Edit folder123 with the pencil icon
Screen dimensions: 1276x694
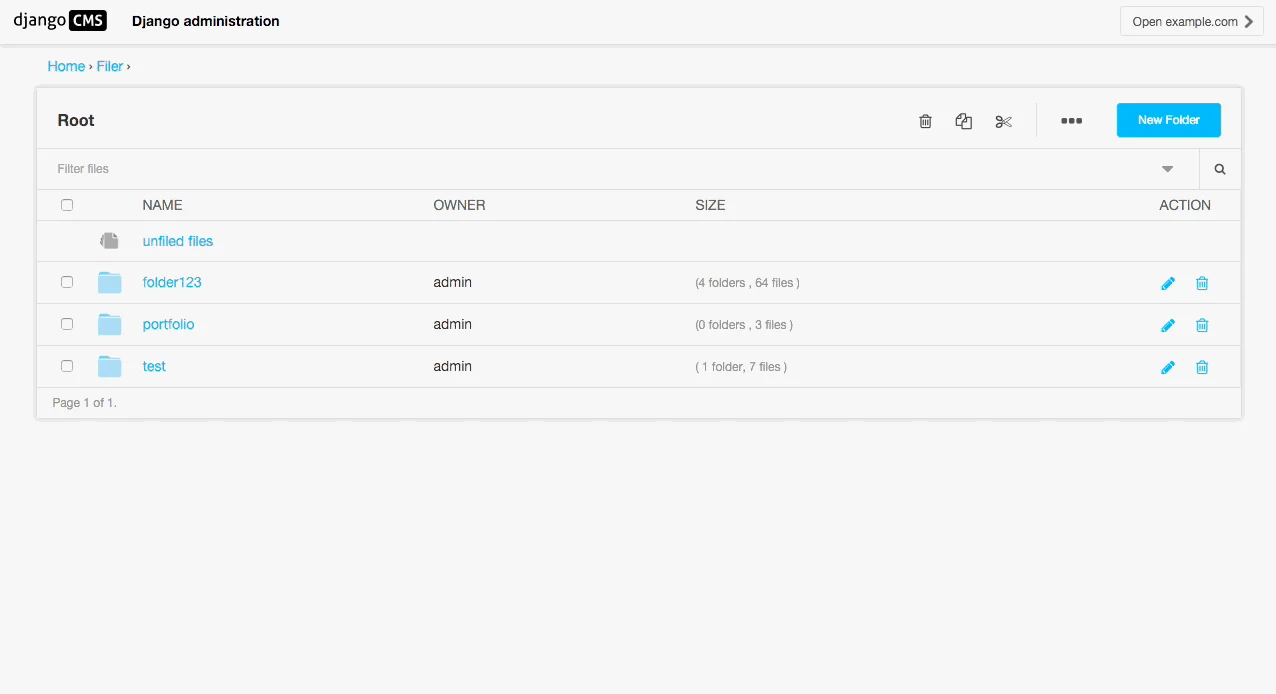tap(1167, 283)
